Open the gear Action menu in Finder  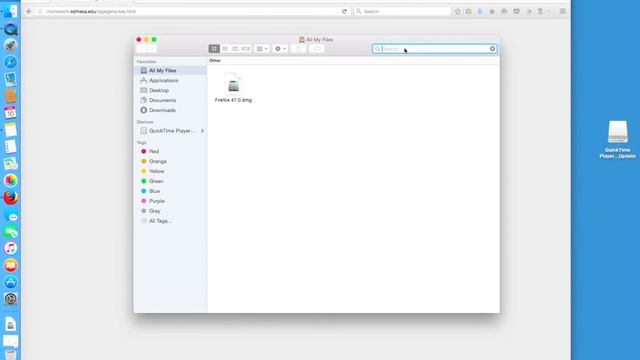pyautogui.click(x=280, y=49)
